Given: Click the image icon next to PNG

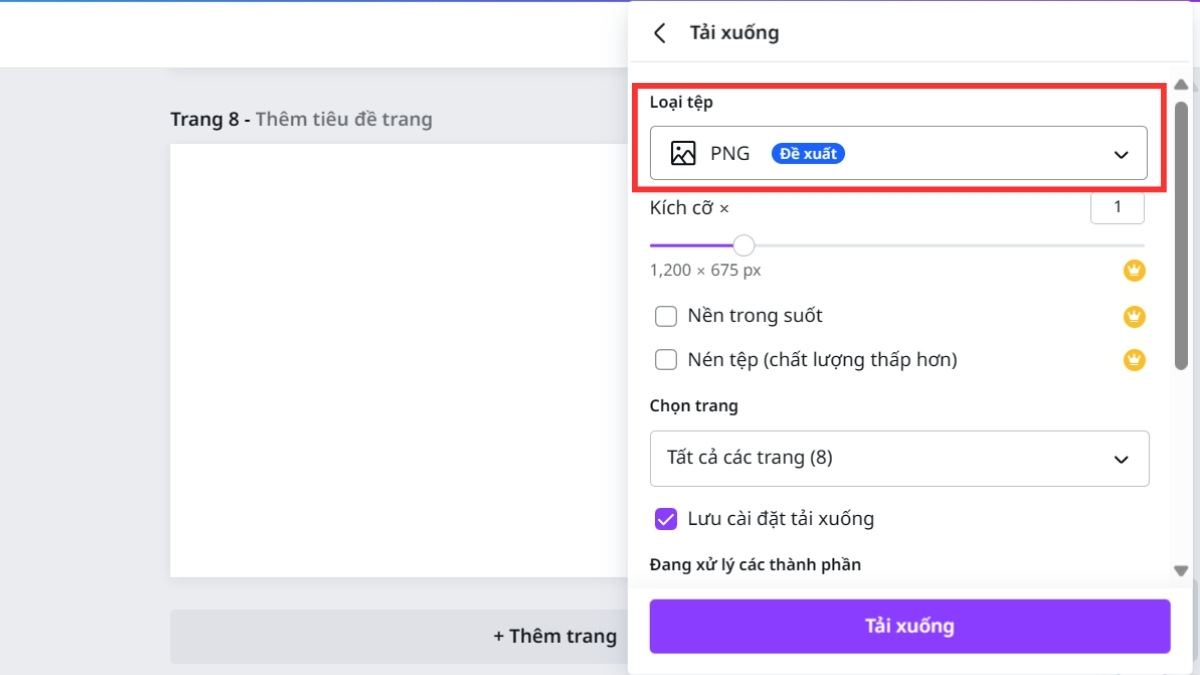Looking at the screenshot, I should [683, 153].
